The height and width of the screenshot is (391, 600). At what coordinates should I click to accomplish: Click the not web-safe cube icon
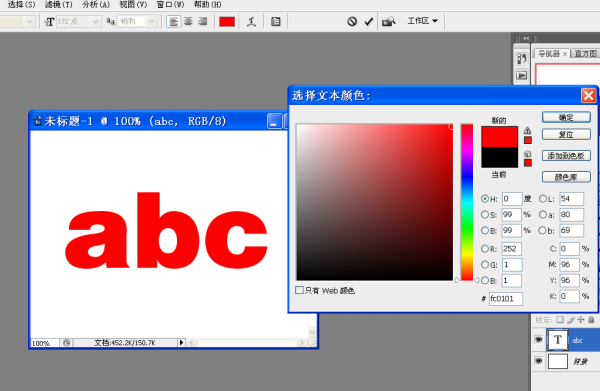tap(528, 154)
